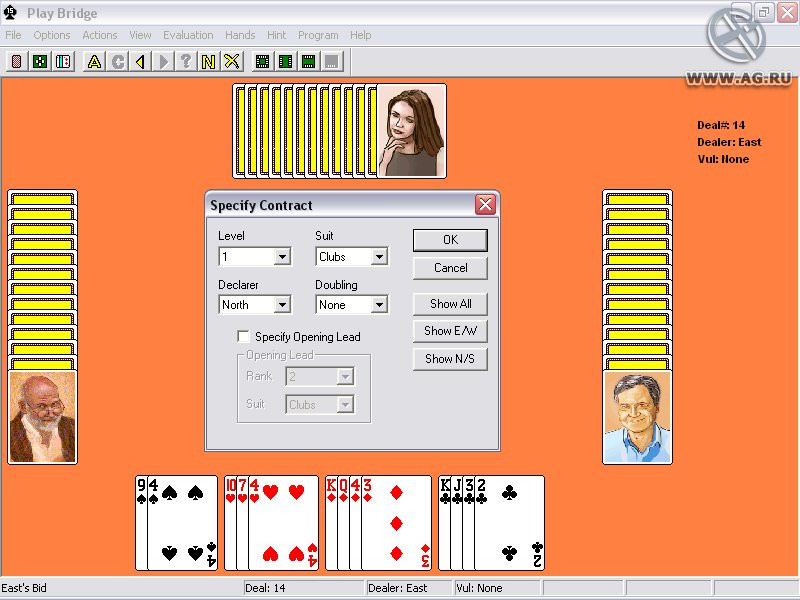Select the 9 of spades card

tap(141, 523)
